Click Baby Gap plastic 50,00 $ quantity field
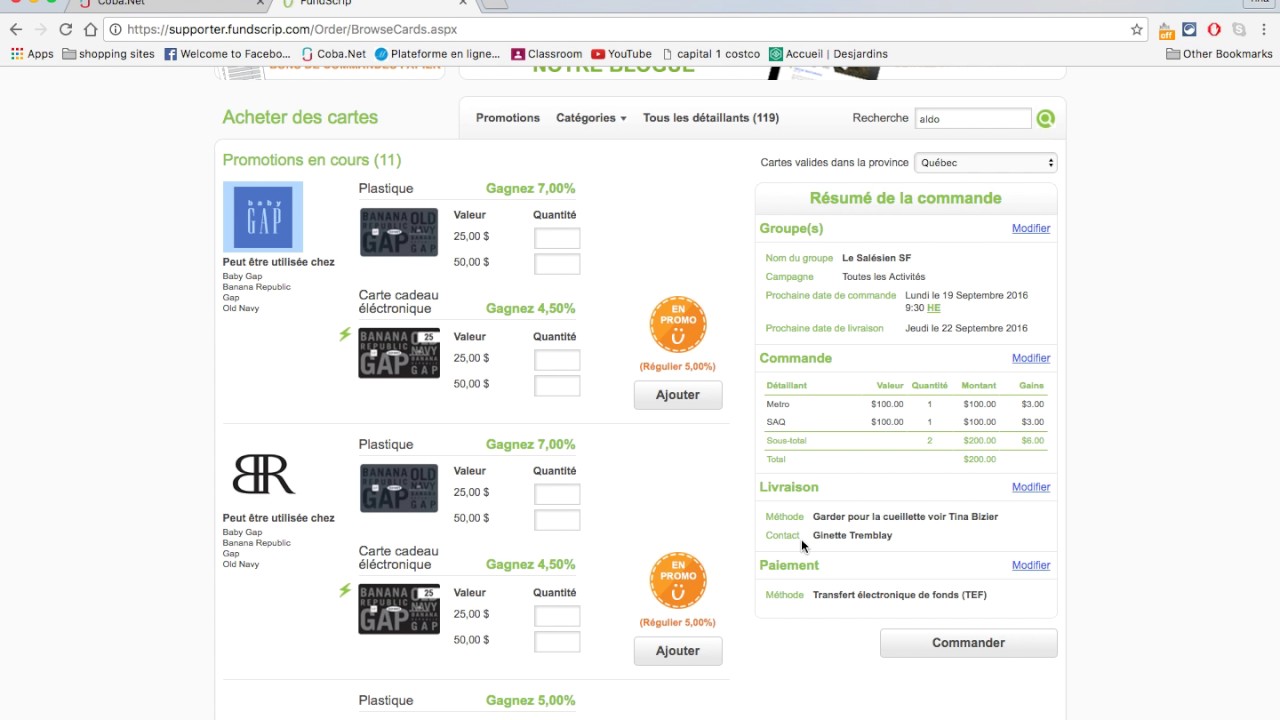 557,264
